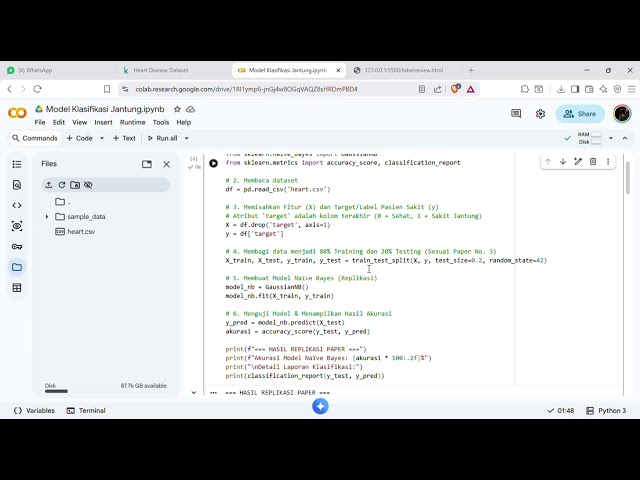Image resolution: width=640 pixels, height=480 pixels.
Task: Click the Colab CO logo
Action: (x=17, y=113)
